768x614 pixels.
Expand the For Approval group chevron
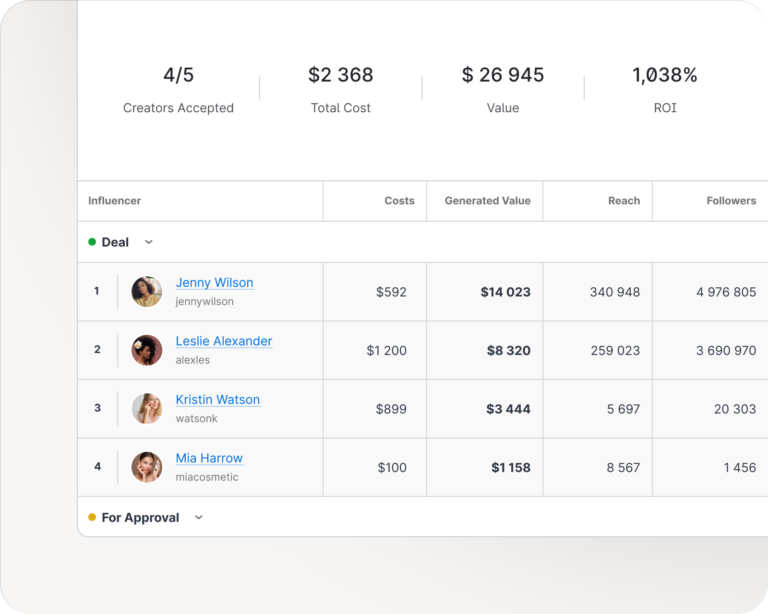(x=198, y=517)
